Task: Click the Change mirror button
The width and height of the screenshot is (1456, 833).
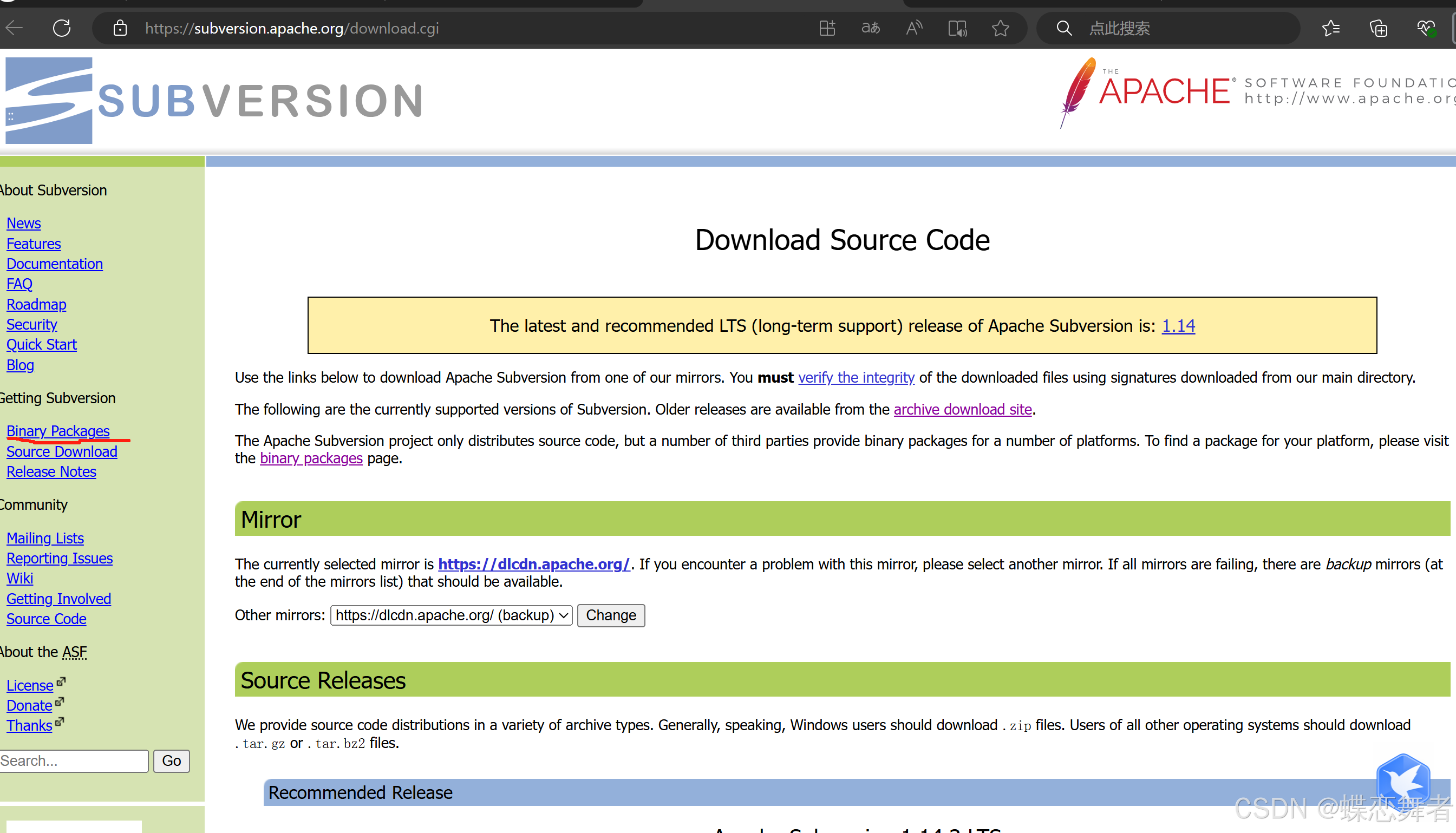Action: coord(611,615)
